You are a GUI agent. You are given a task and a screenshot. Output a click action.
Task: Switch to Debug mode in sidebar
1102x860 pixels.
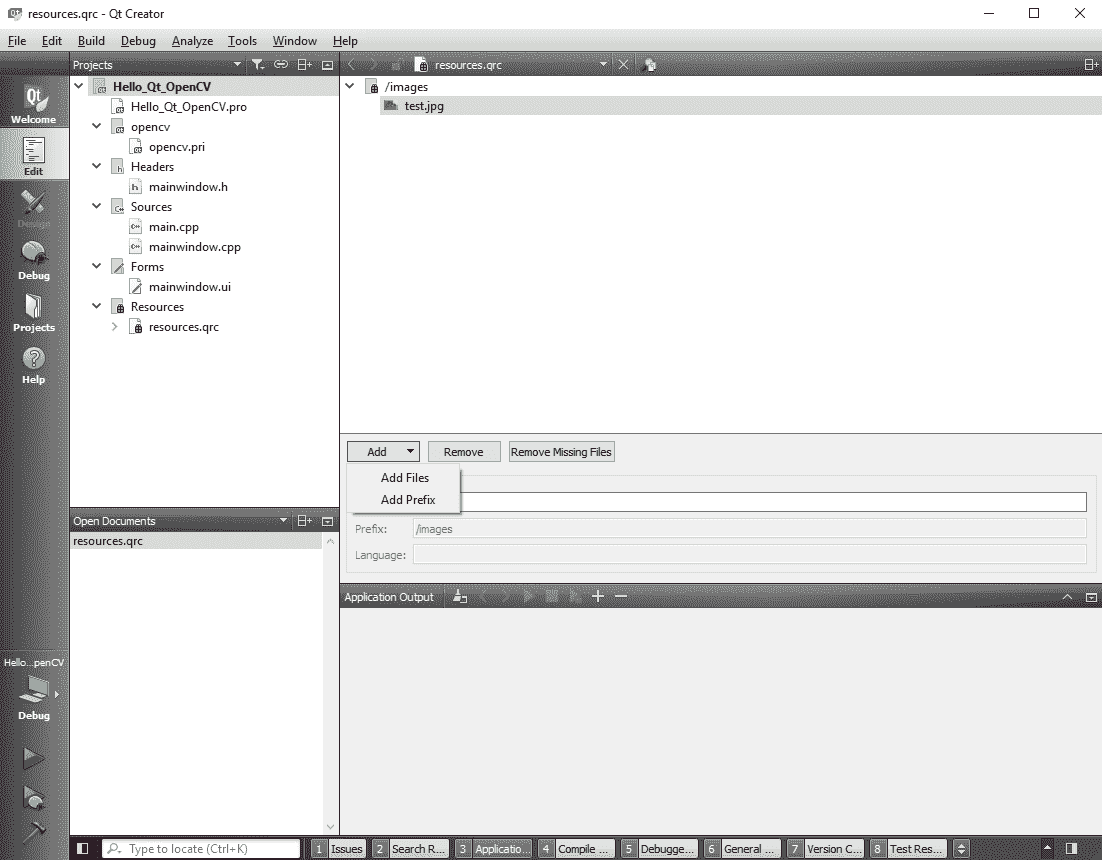click(34, 261)
